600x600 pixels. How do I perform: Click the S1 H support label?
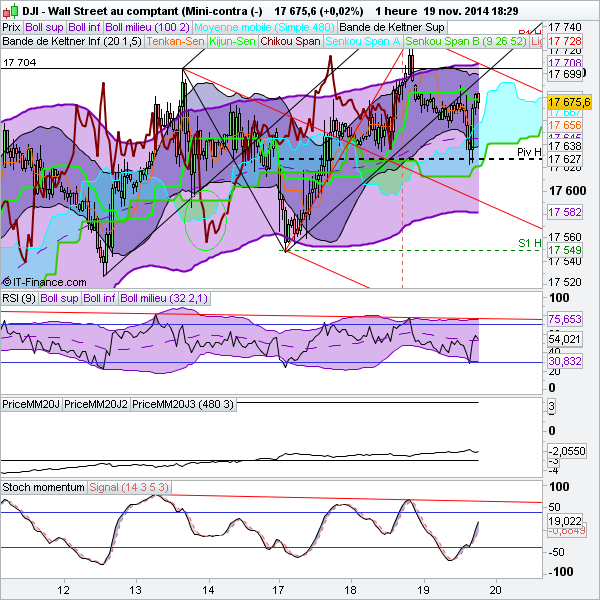[530, 243]
